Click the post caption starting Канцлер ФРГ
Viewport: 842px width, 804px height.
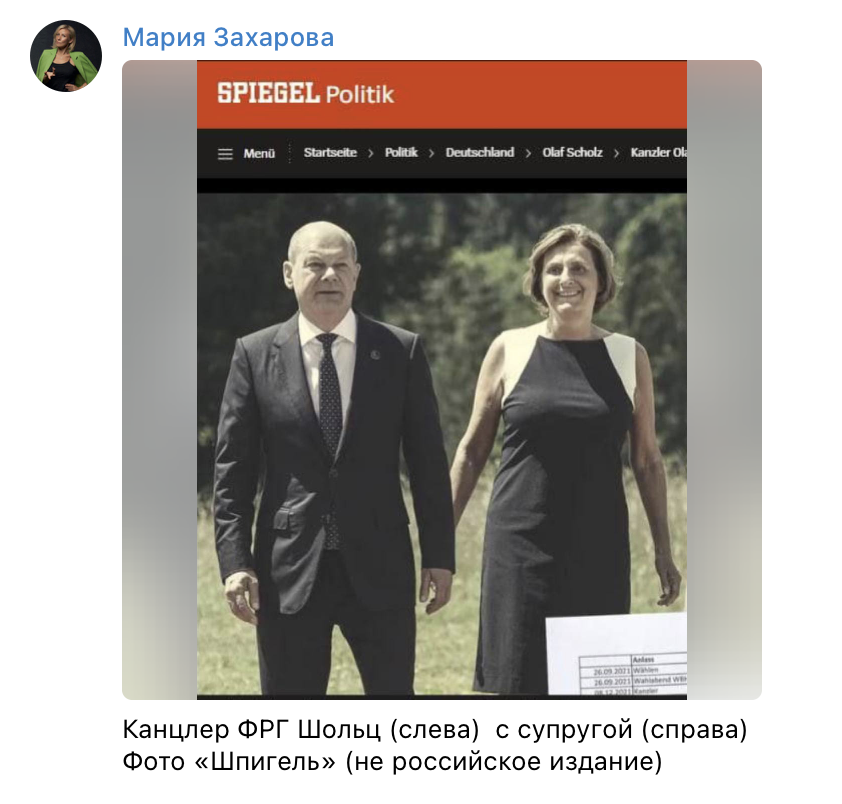click(435, 729)
